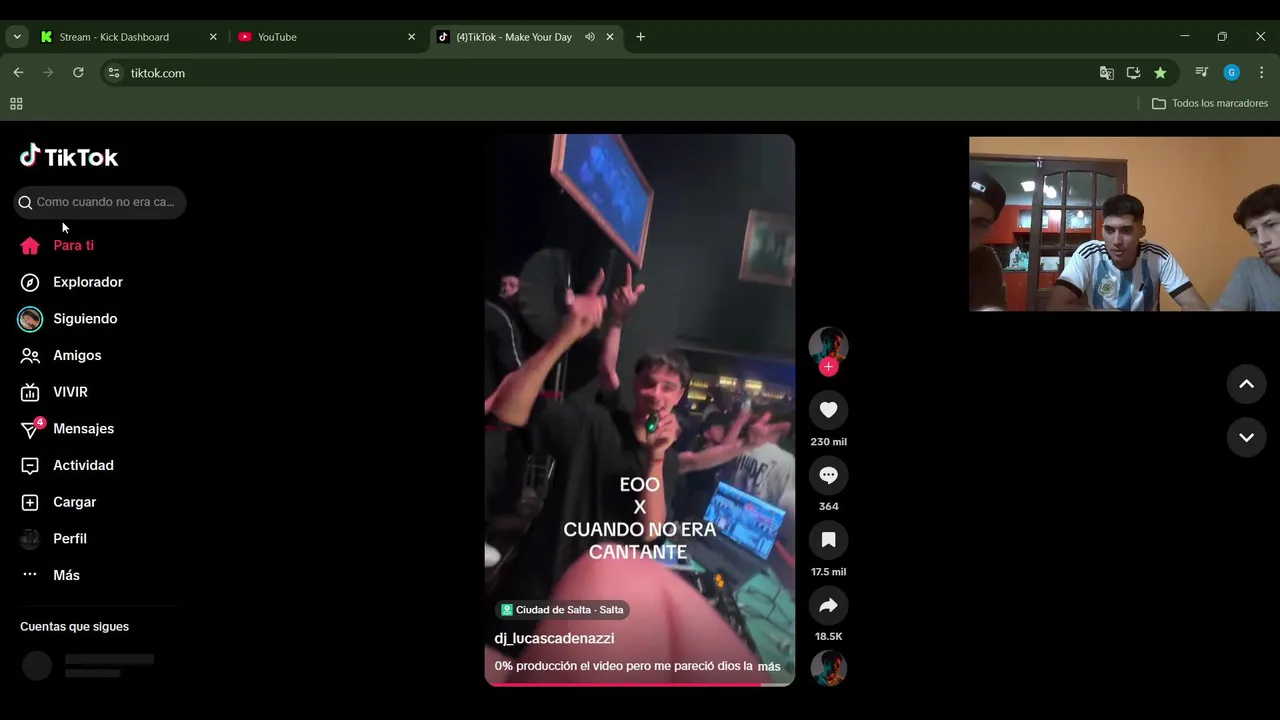The image size is (1280, 720).
Task: Click the Para ti home icon
Action: (x=30, y=246)
